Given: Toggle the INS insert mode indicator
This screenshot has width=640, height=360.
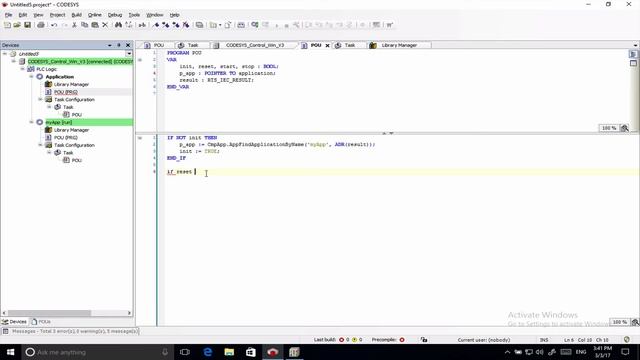Looking at the screenshot, I should [x=544, y=340].
